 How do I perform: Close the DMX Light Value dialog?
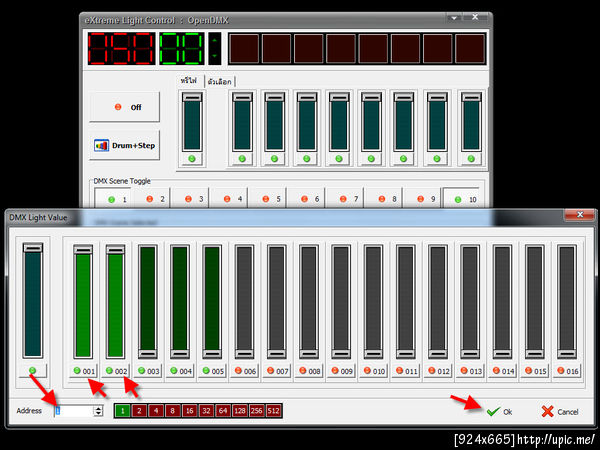click(580, 215)
